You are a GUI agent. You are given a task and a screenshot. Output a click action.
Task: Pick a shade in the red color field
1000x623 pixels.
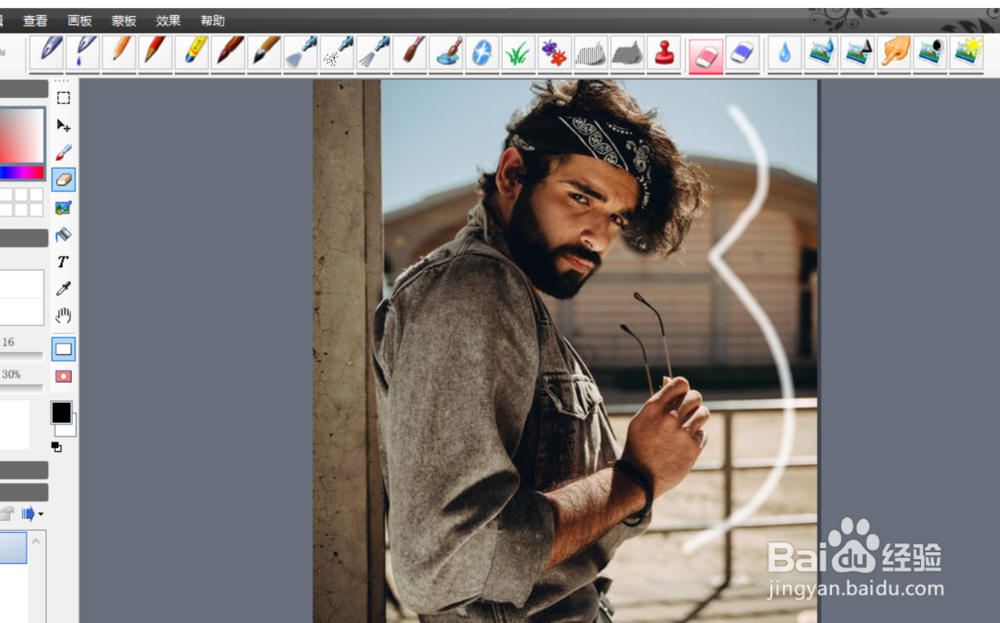tap(22, 136)
